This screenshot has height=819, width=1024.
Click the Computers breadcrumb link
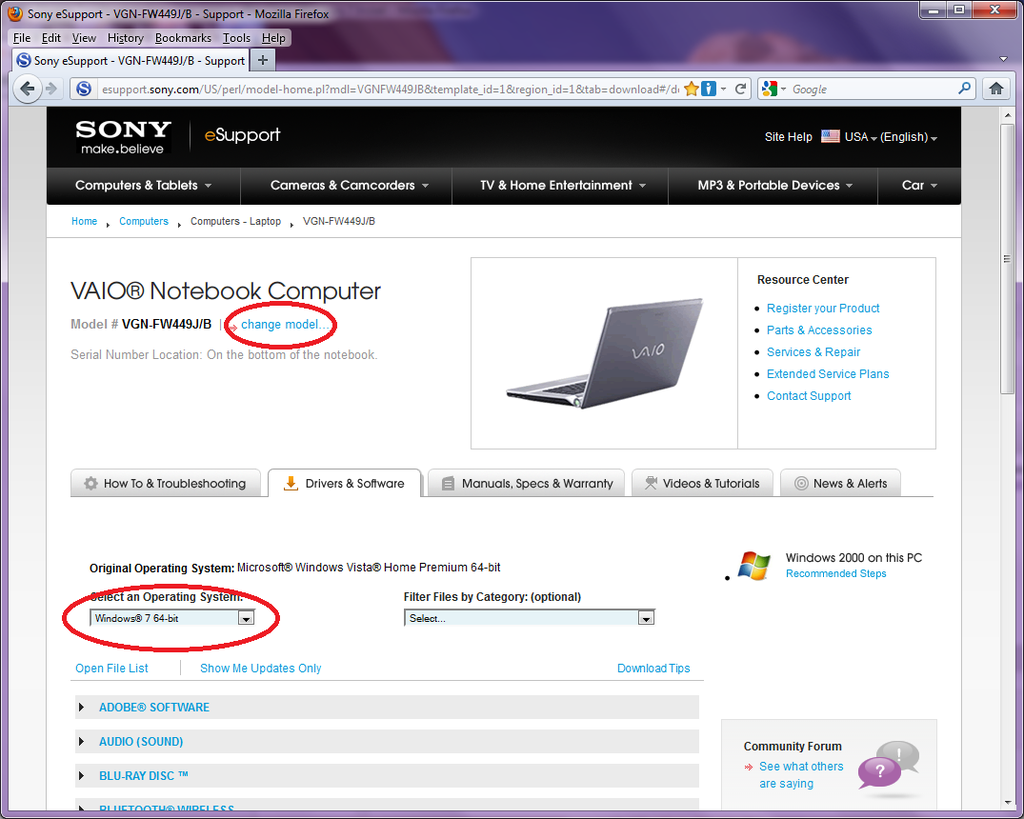pyautogui.click(x=144, y=221)
